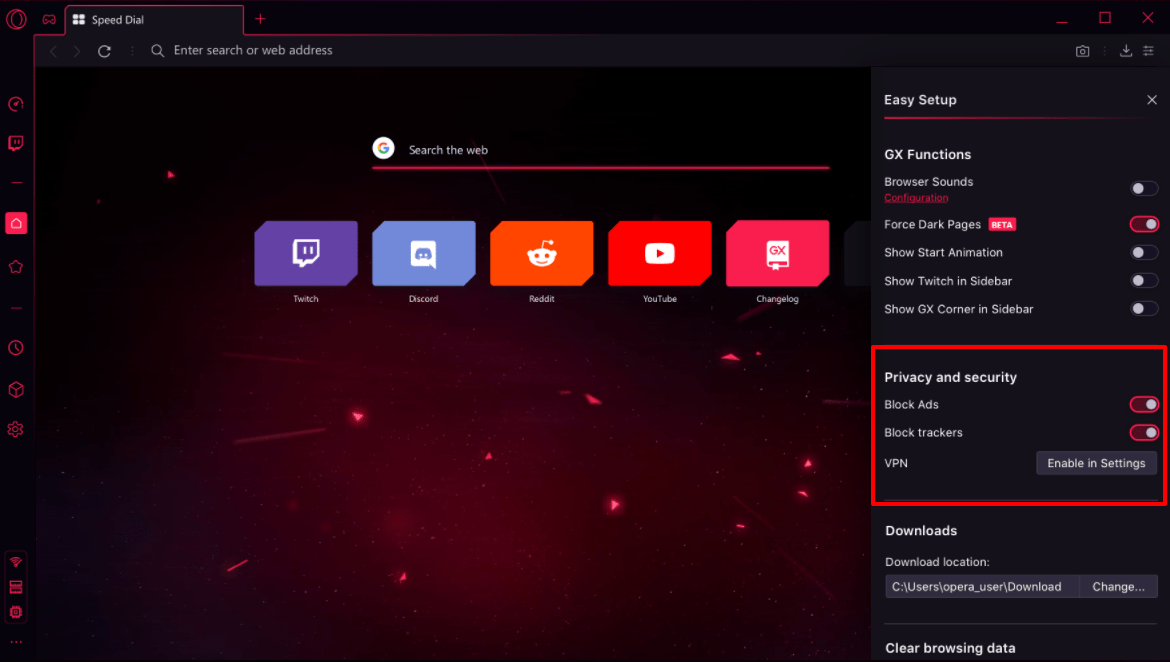Click the Change... download location button
Viewport: 1170px width, 662px height.
pos(1118,587)
